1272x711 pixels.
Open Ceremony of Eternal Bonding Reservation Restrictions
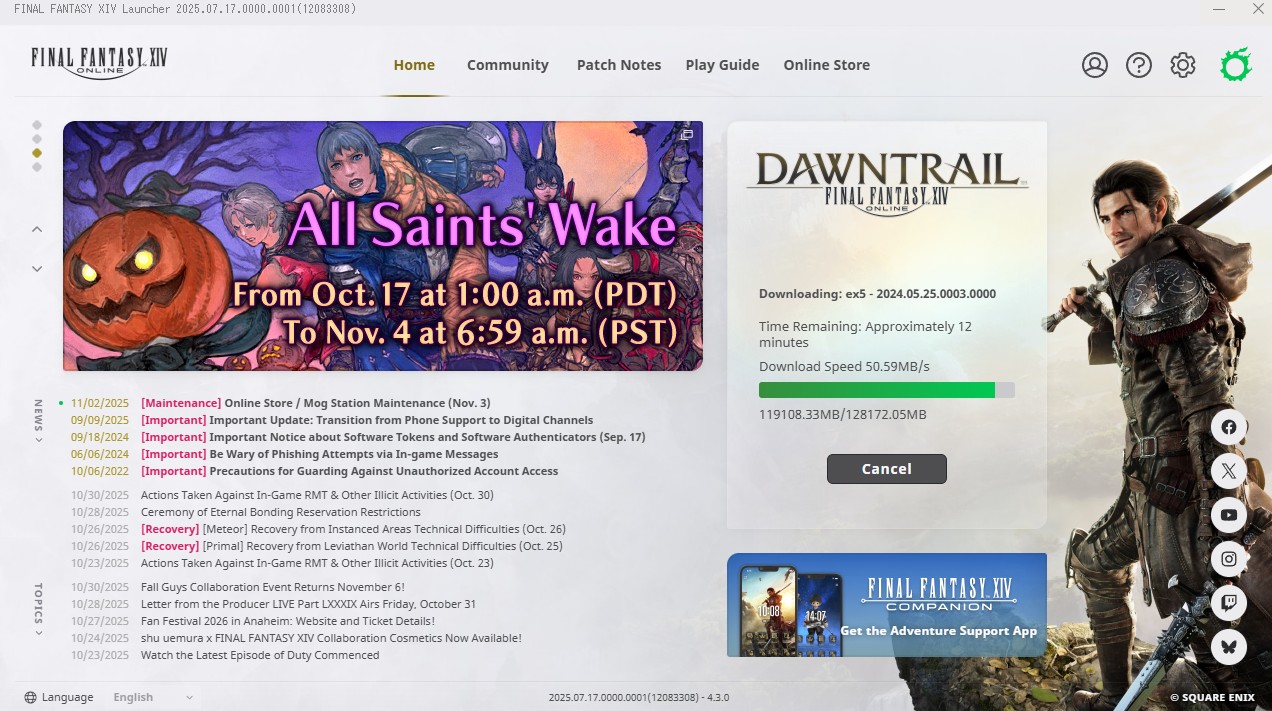point(281,512)
